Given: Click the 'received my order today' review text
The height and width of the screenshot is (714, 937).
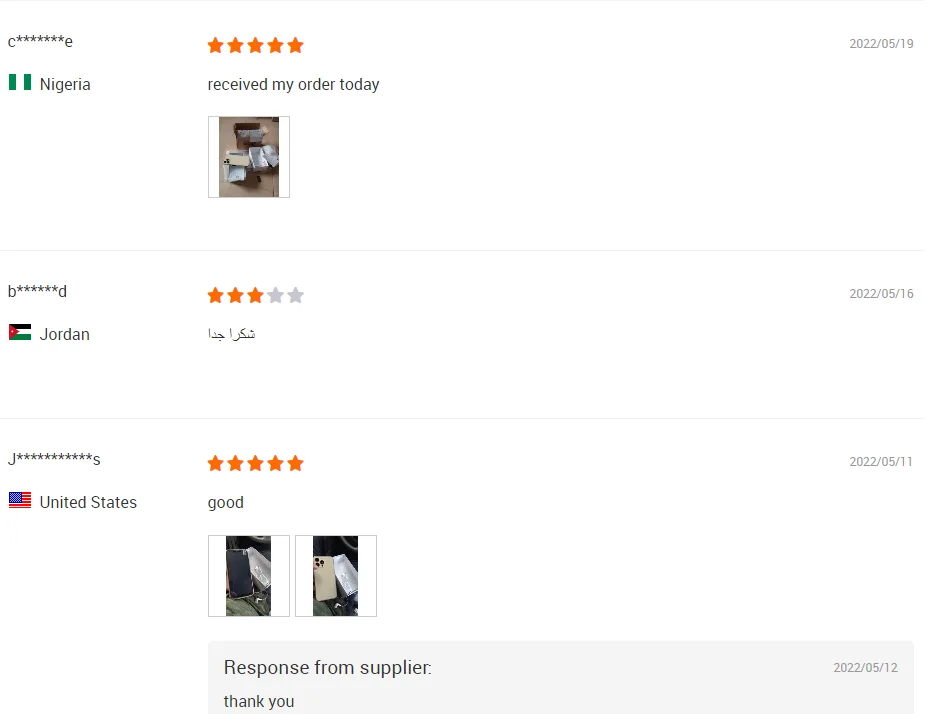Looking at the screenshot, I should click(293, 84).
